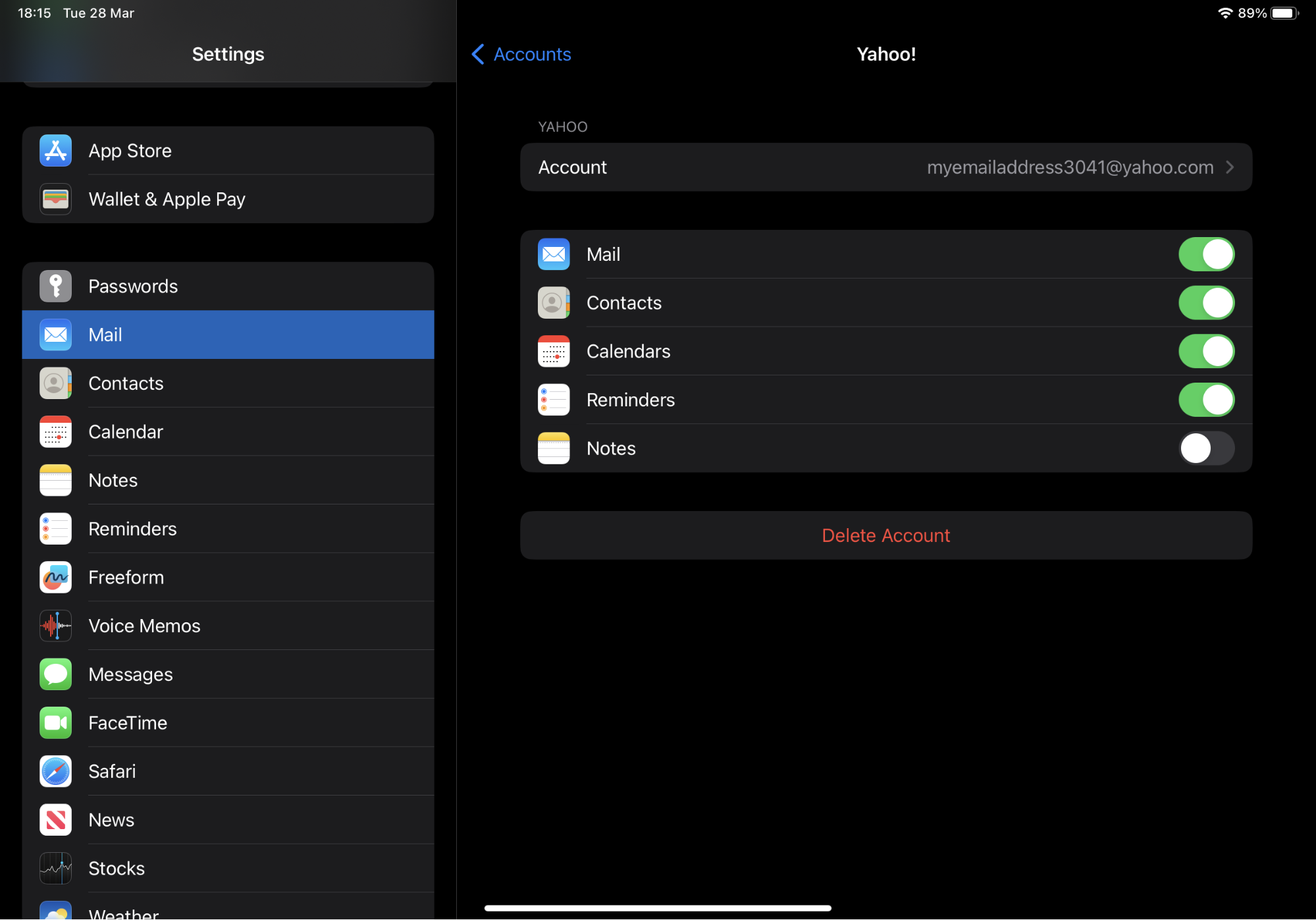Tap the 18:15 clock in status bar
1316x920 pixels.
[34, 13]
